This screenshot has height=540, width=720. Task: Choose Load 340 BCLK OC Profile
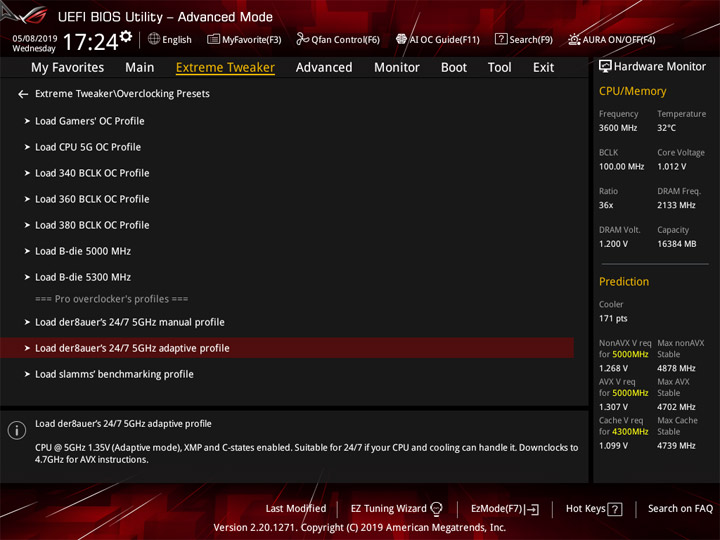[x=92, y=173]
